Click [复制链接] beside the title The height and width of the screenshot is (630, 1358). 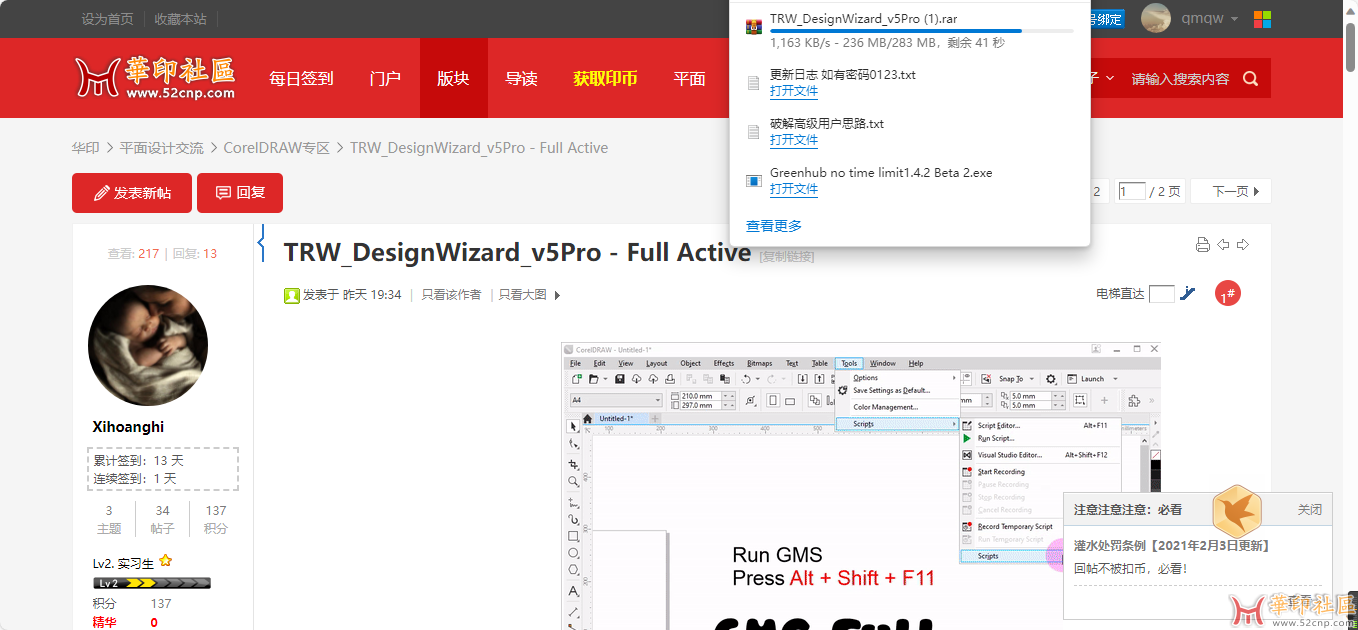pos(787,257)
